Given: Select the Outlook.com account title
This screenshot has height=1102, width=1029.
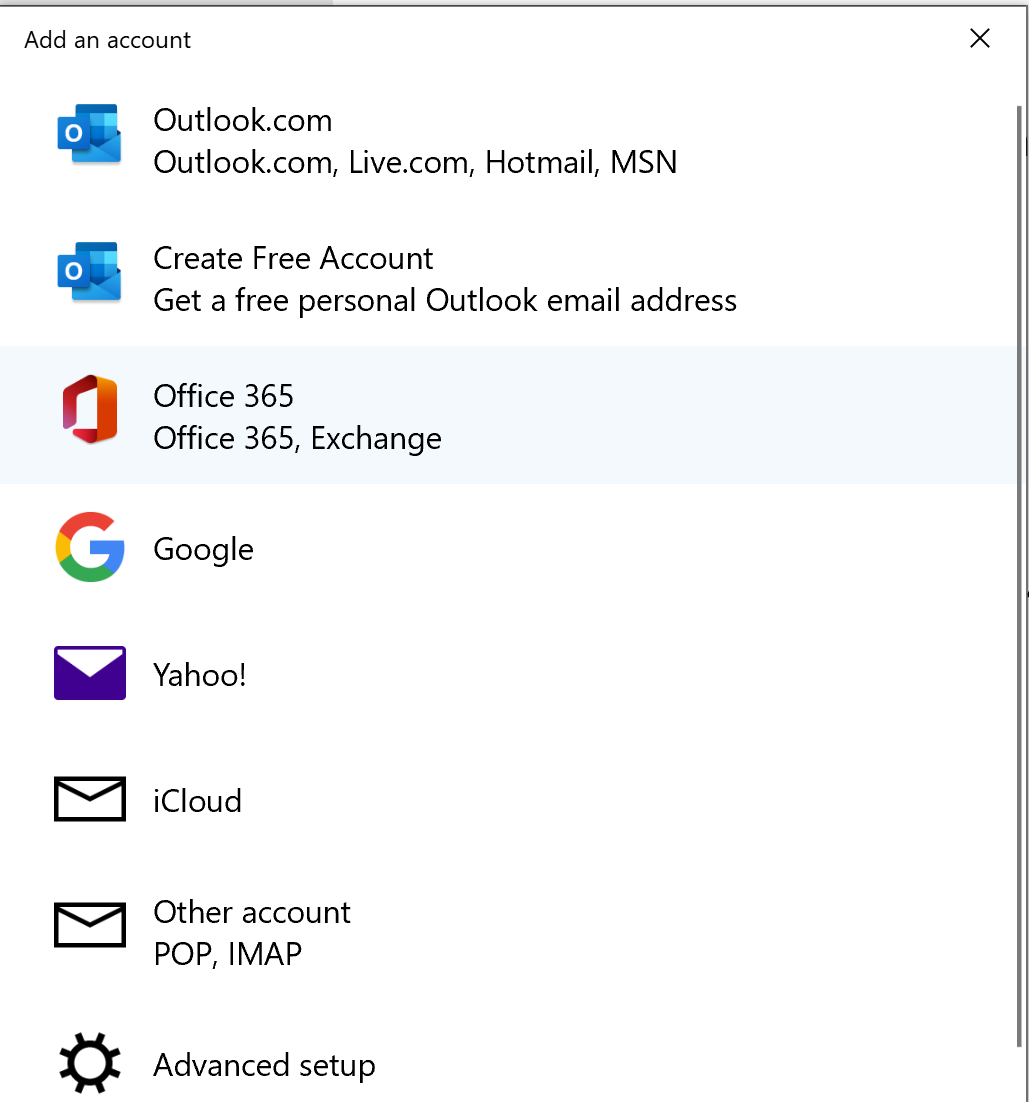Looking at the screenshot, I should [242, 120].
